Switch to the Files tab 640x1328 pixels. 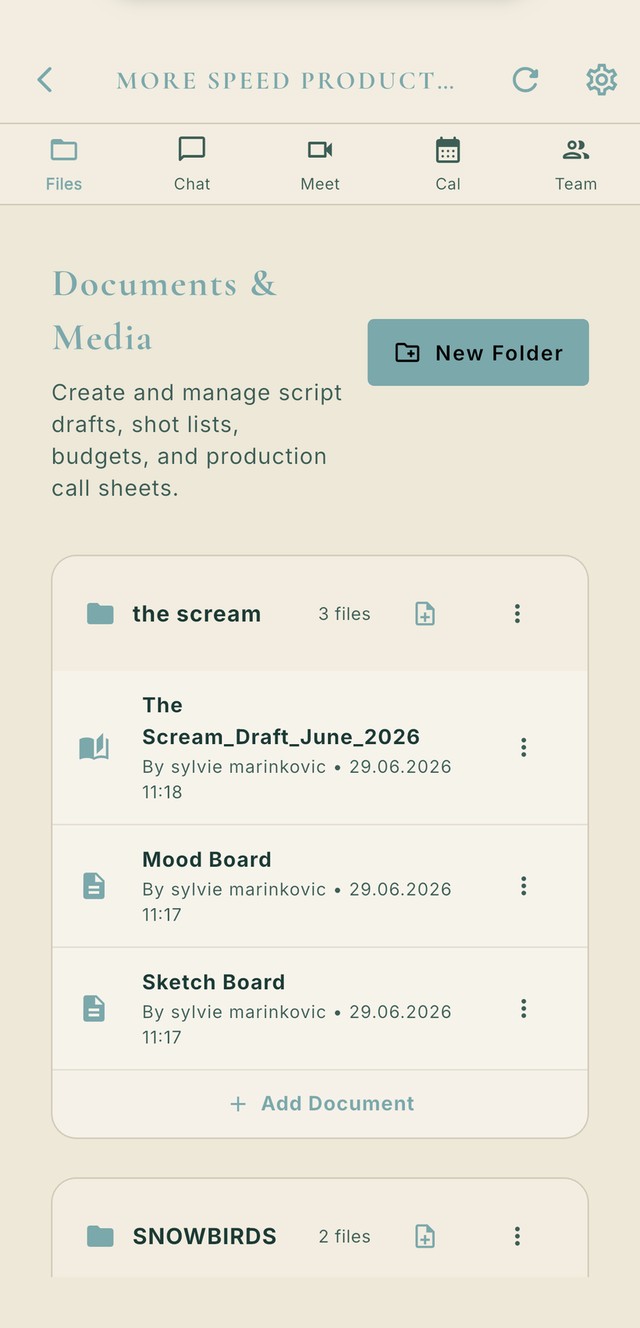(x=64, y=165)
